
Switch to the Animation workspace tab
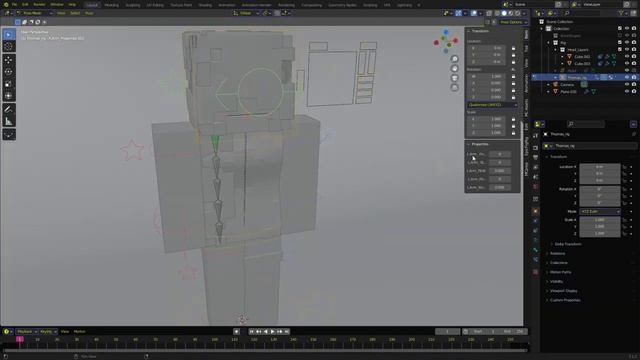coord(227,5)
